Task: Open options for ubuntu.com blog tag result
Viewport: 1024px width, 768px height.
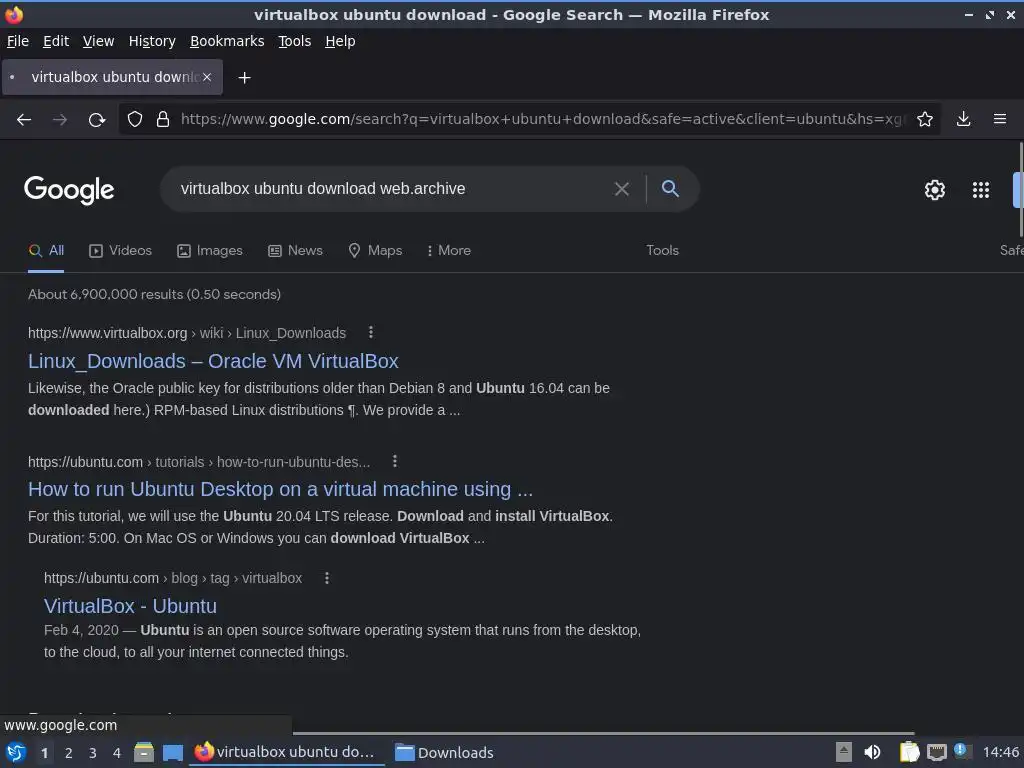Action: 327,578
